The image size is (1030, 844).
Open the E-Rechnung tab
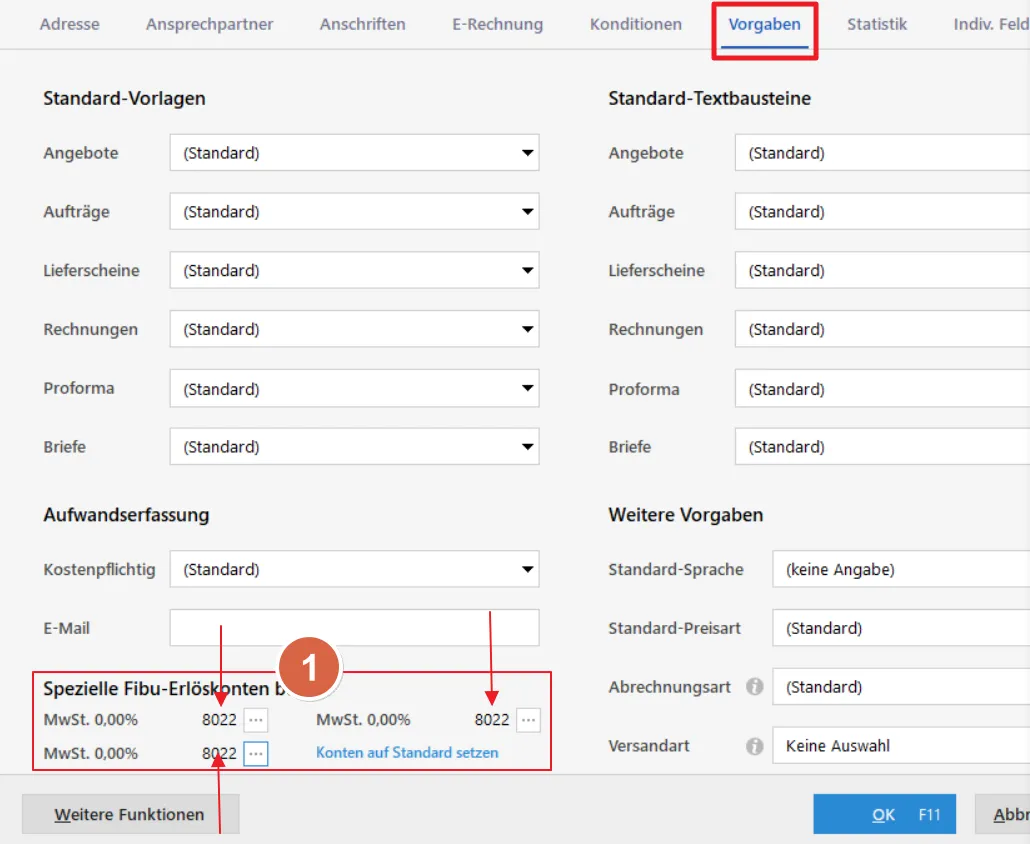click(x=497, y=24)
